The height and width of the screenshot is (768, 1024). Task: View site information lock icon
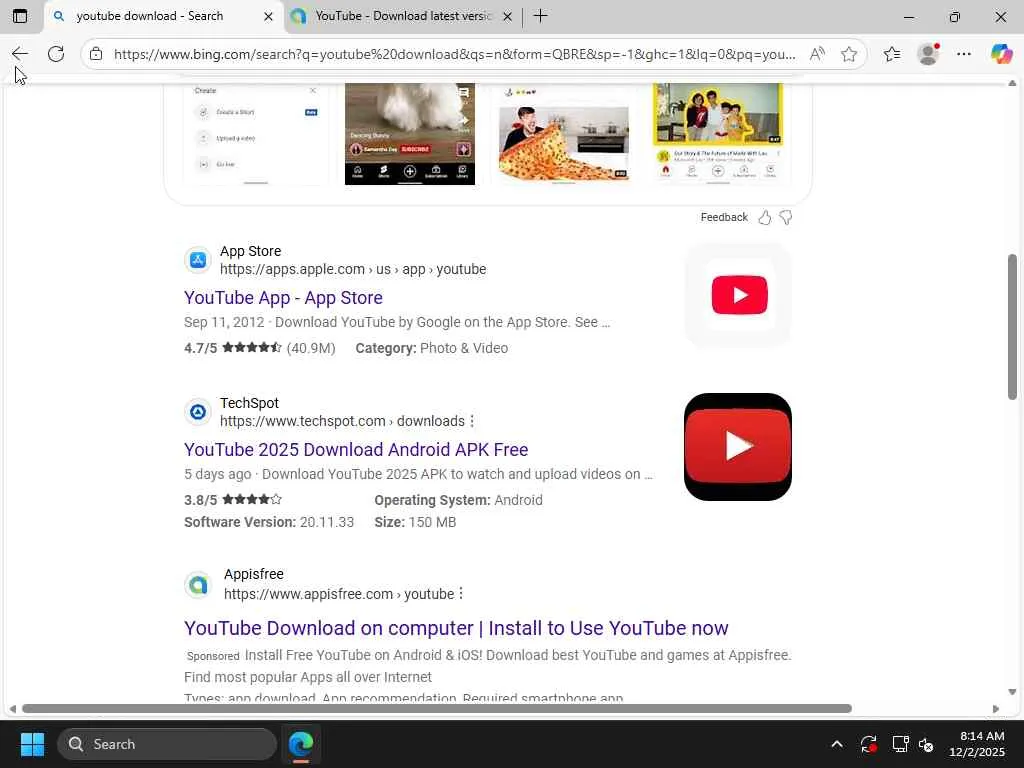tap(96, 54)
